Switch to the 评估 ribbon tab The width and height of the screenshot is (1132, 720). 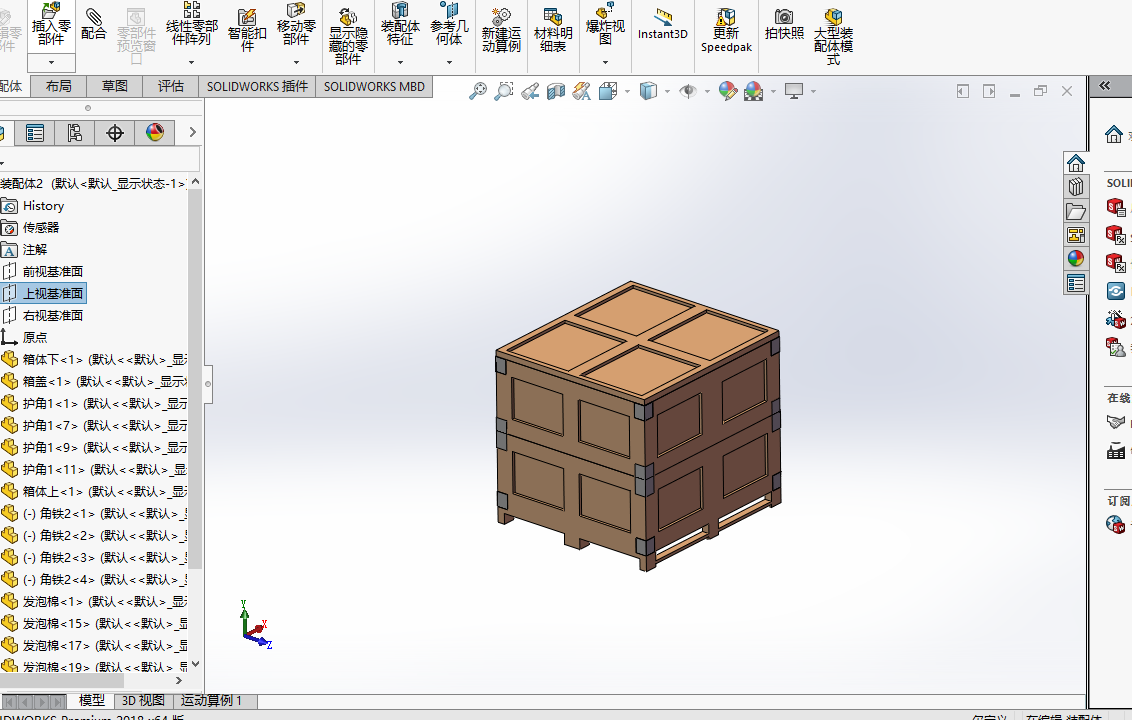171,87
